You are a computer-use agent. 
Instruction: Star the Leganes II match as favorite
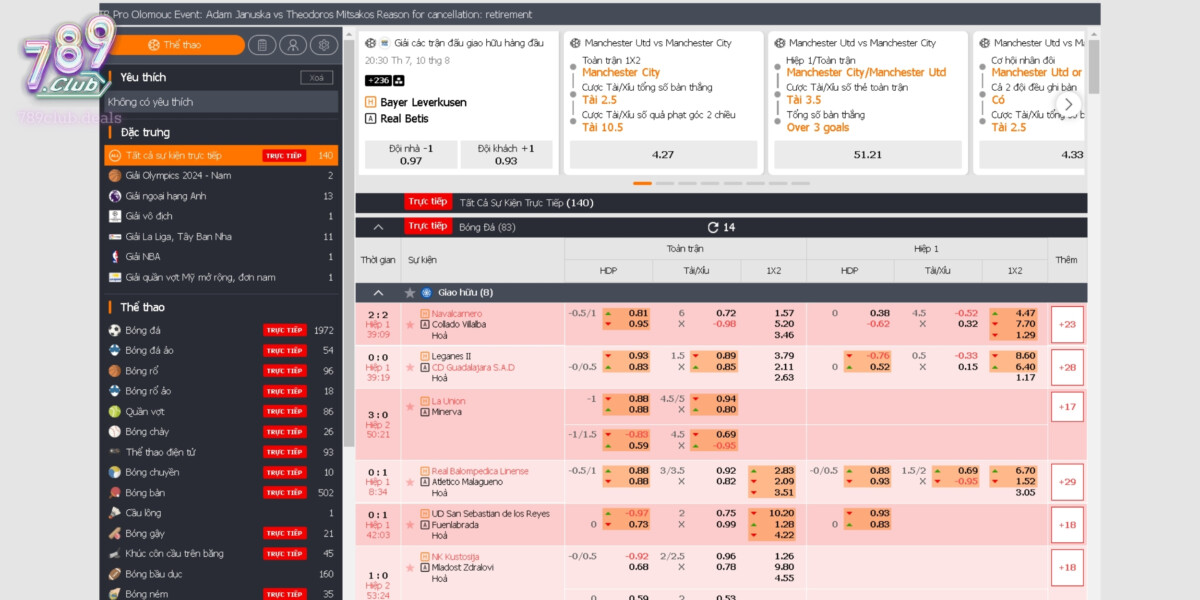[410, 367]
